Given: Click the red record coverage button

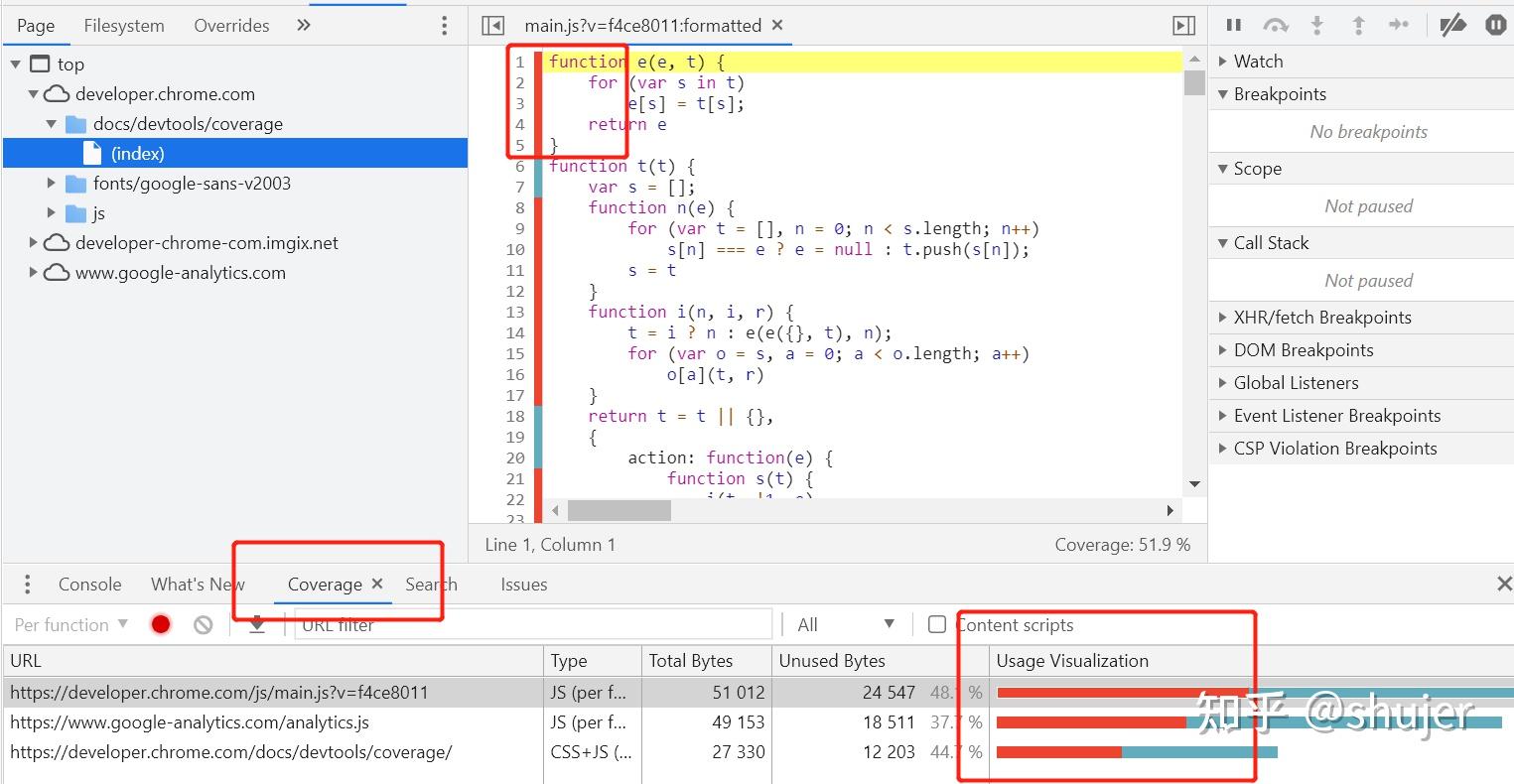Looking at the screenshot, I should pyautogui.click(x=161, y=624).
